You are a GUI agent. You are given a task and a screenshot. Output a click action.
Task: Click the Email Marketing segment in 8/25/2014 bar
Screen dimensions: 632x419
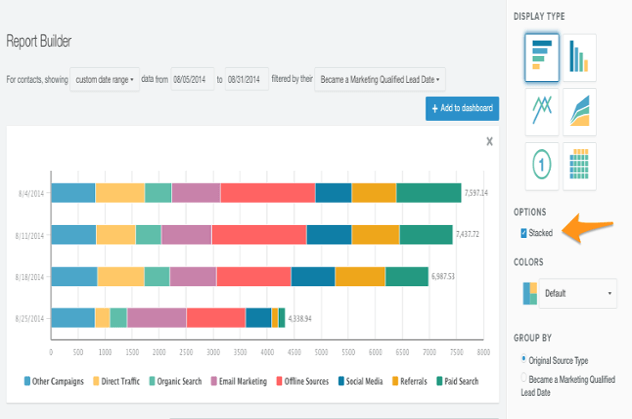tap(157, 318)
